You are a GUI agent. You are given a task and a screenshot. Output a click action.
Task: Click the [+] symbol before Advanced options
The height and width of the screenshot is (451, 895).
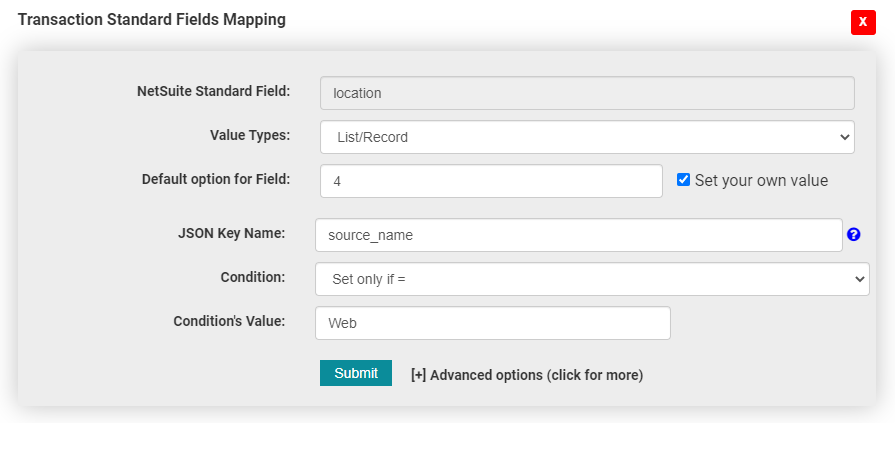tap(418, 375)
